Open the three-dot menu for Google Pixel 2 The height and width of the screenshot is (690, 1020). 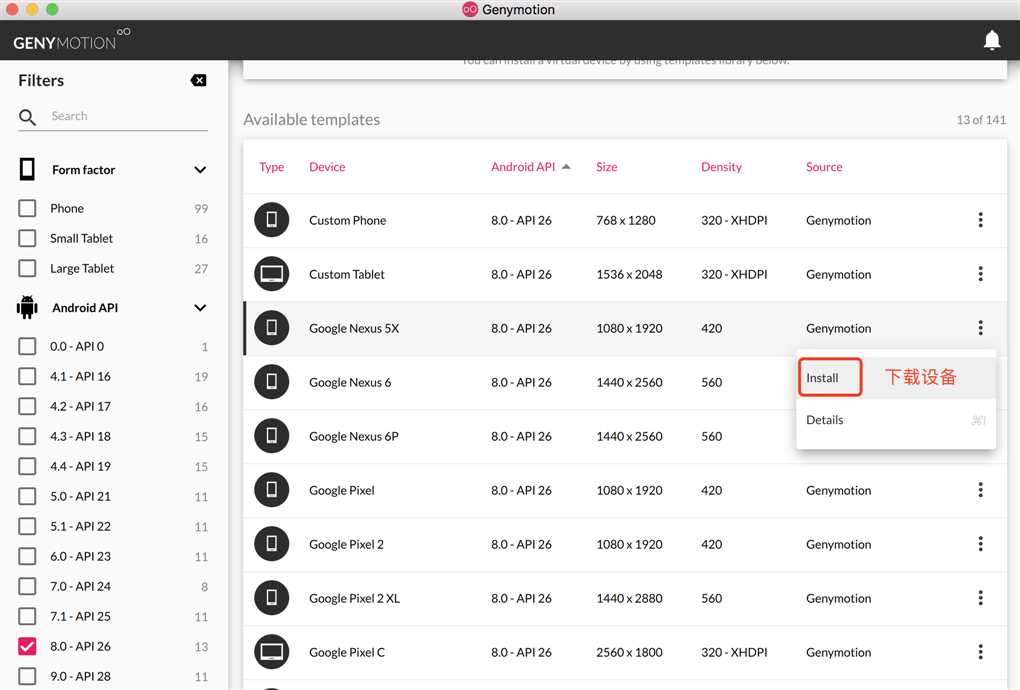pos(980,544)
